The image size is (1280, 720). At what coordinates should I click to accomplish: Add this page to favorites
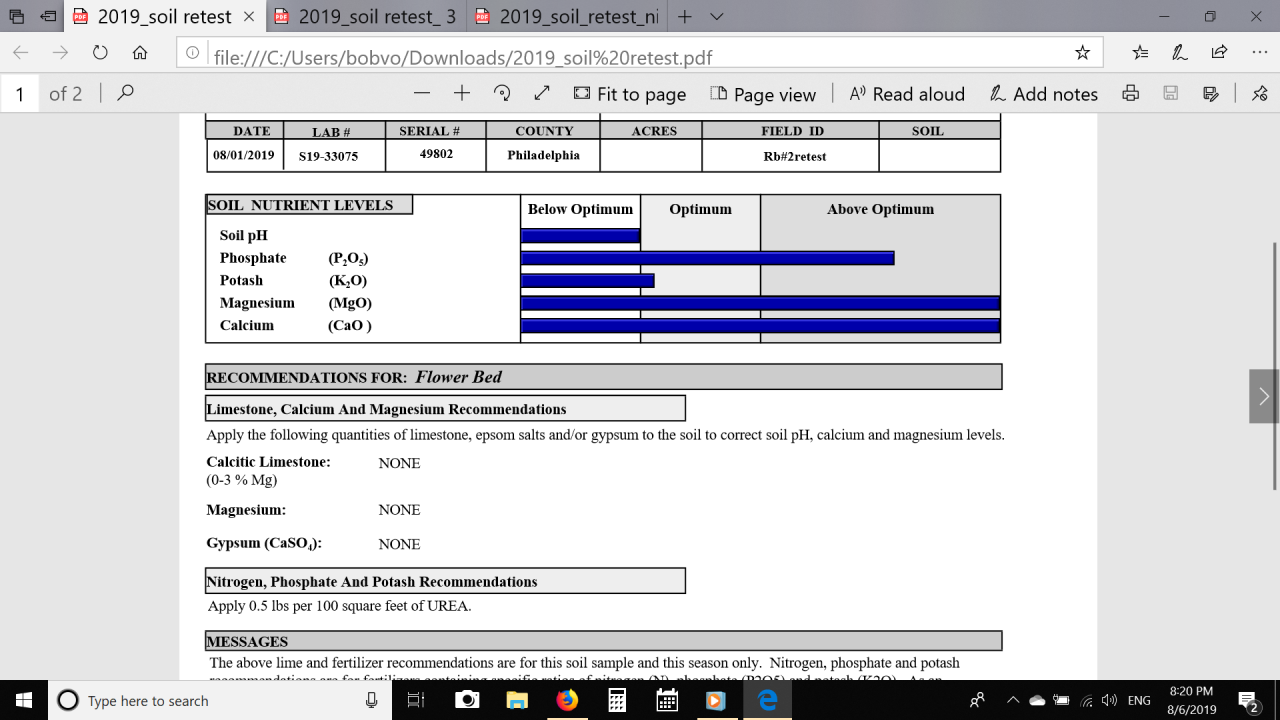click(x=1082, y=53)
